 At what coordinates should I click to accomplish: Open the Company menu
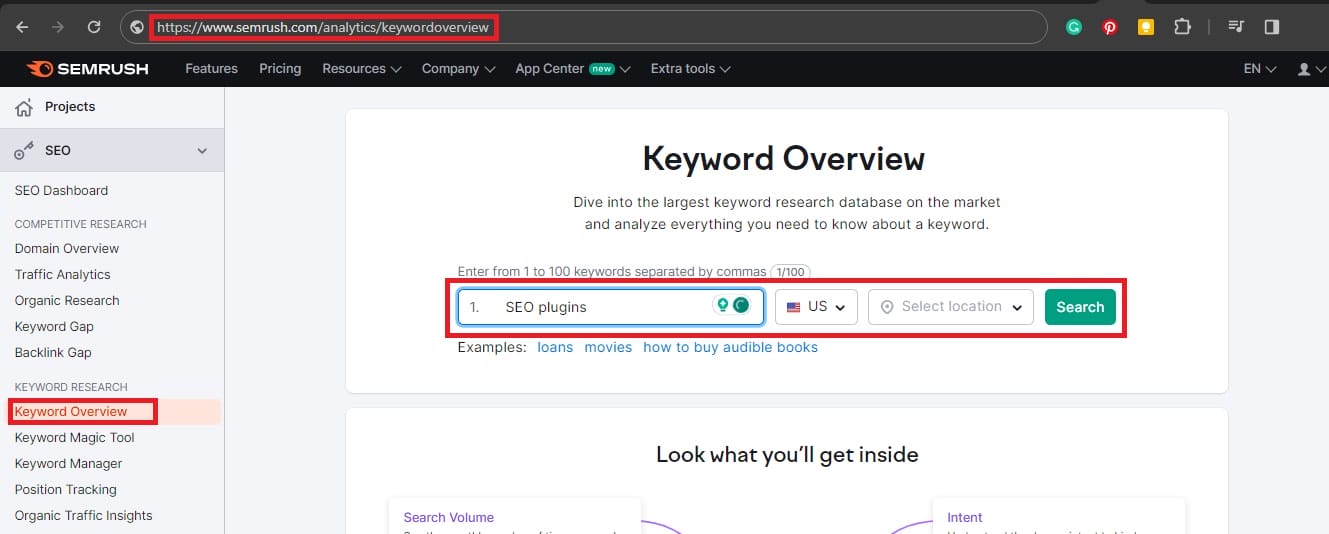(458, 69)
